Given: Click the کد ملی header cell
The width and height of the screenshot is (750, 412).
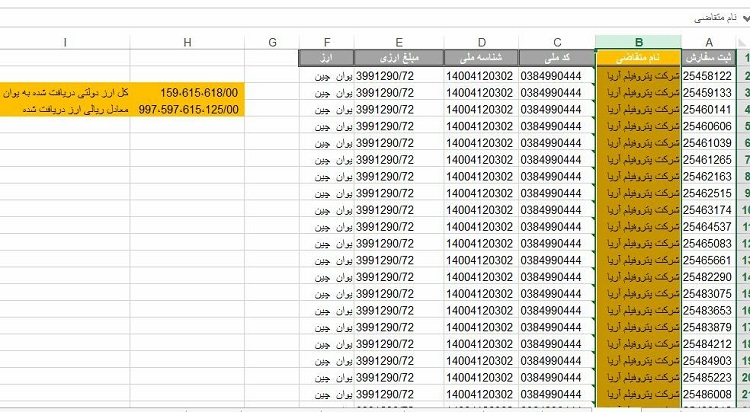Looking at the screenshot, I should coord(557,58).
